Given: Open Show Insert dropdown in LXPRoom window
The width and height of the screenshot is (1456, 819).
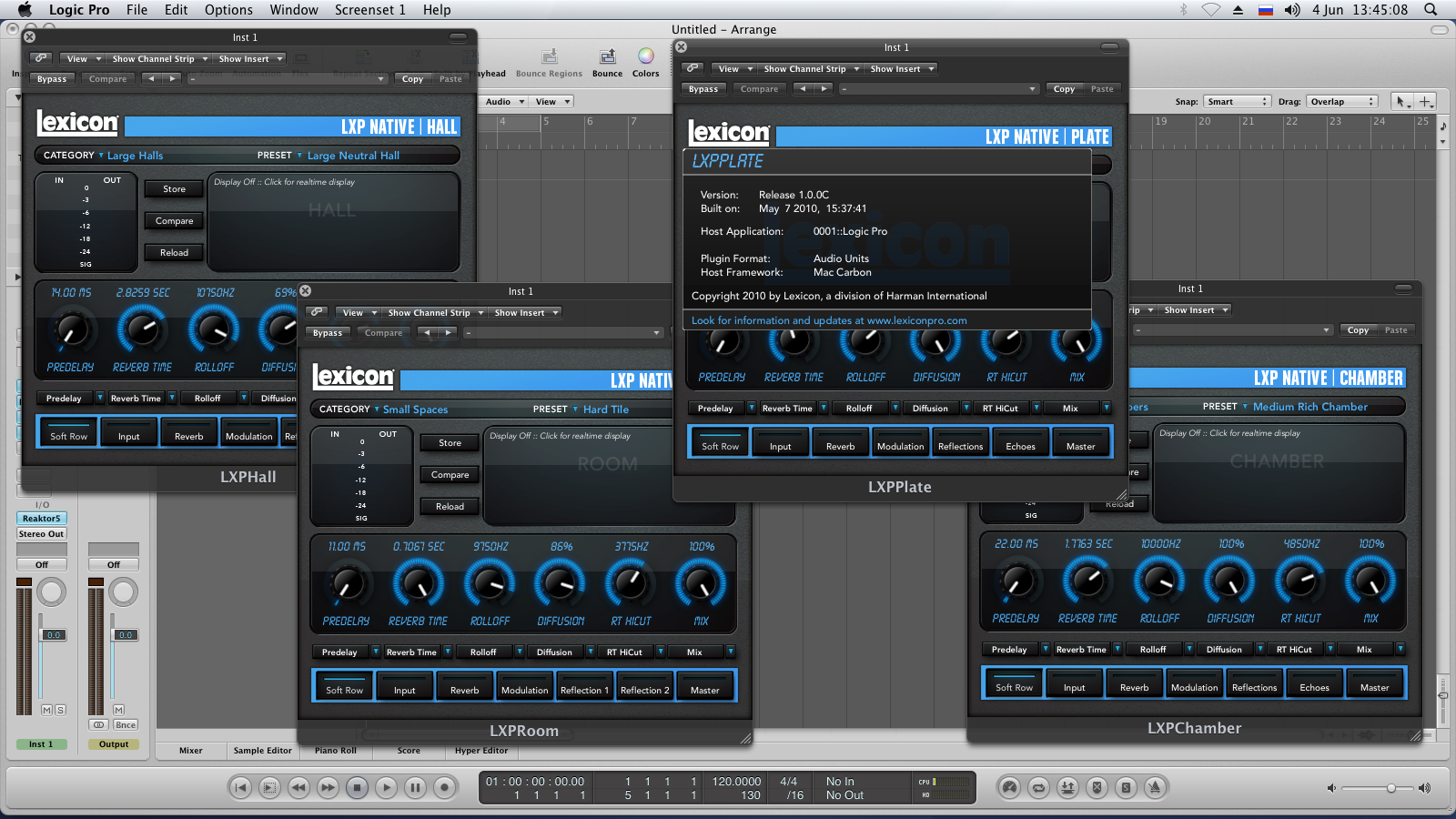Looking at the screenshot, I should 525,312.
